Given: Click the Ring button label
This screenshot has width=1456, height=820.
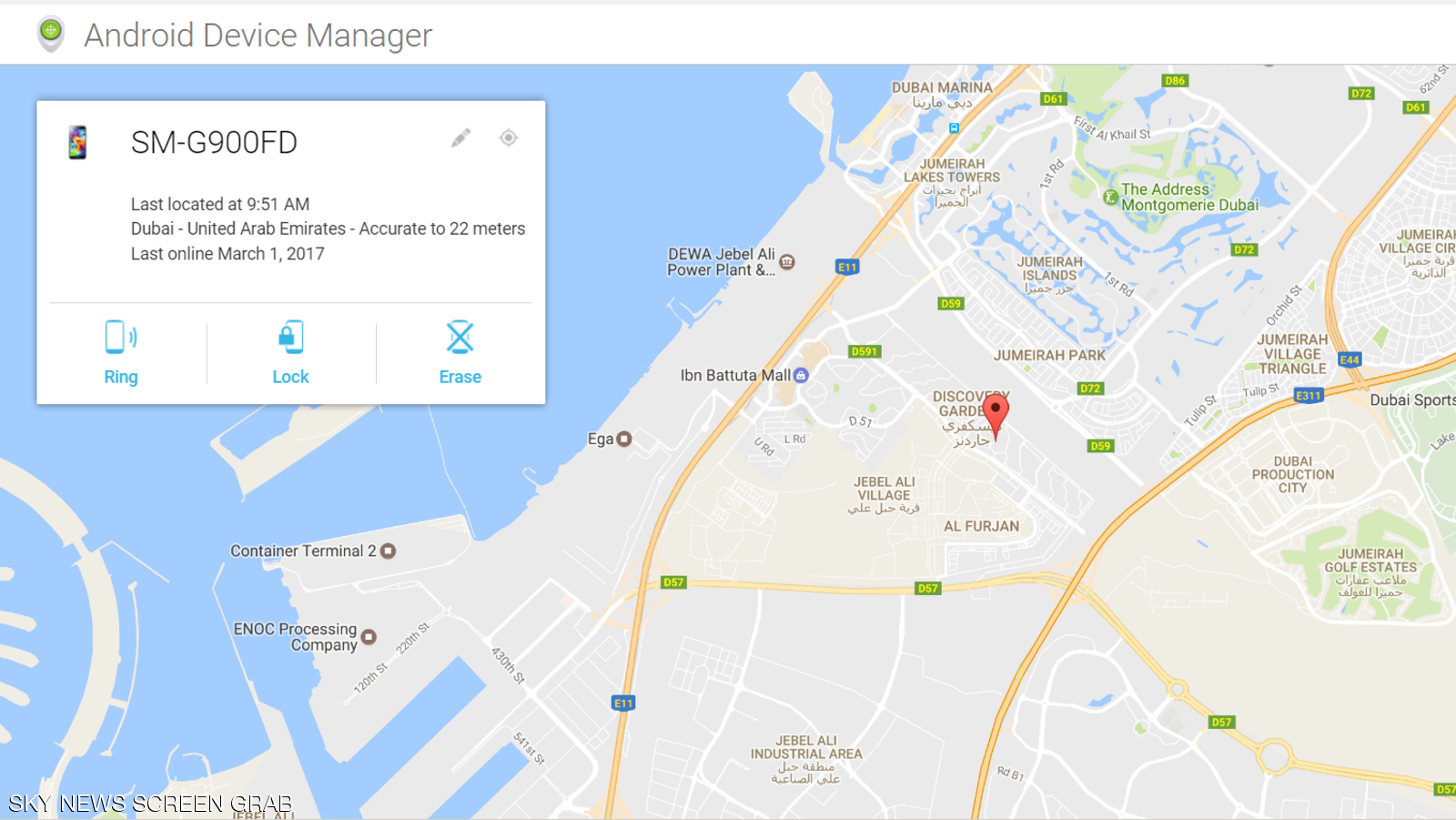Looking at the screenshot, I should click(x=121, y=377).
